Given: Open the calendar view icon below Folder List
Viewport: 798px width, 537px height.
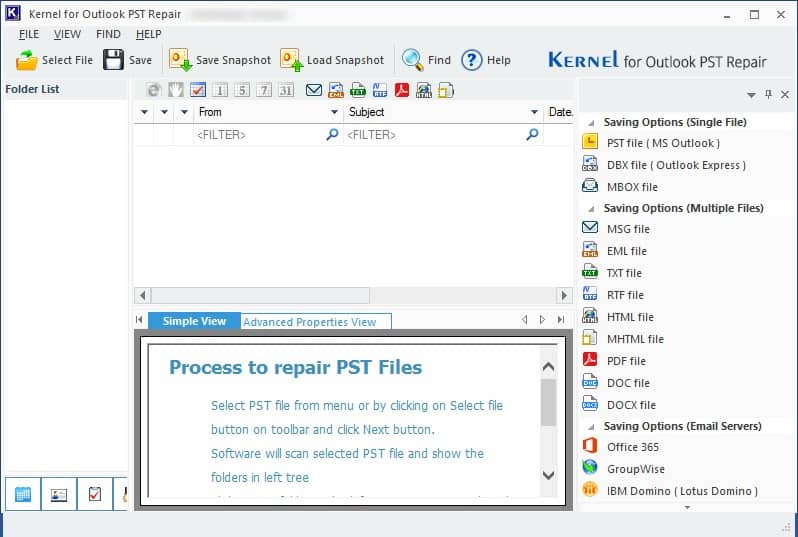Looking at the screenshot, I should 23,494.
